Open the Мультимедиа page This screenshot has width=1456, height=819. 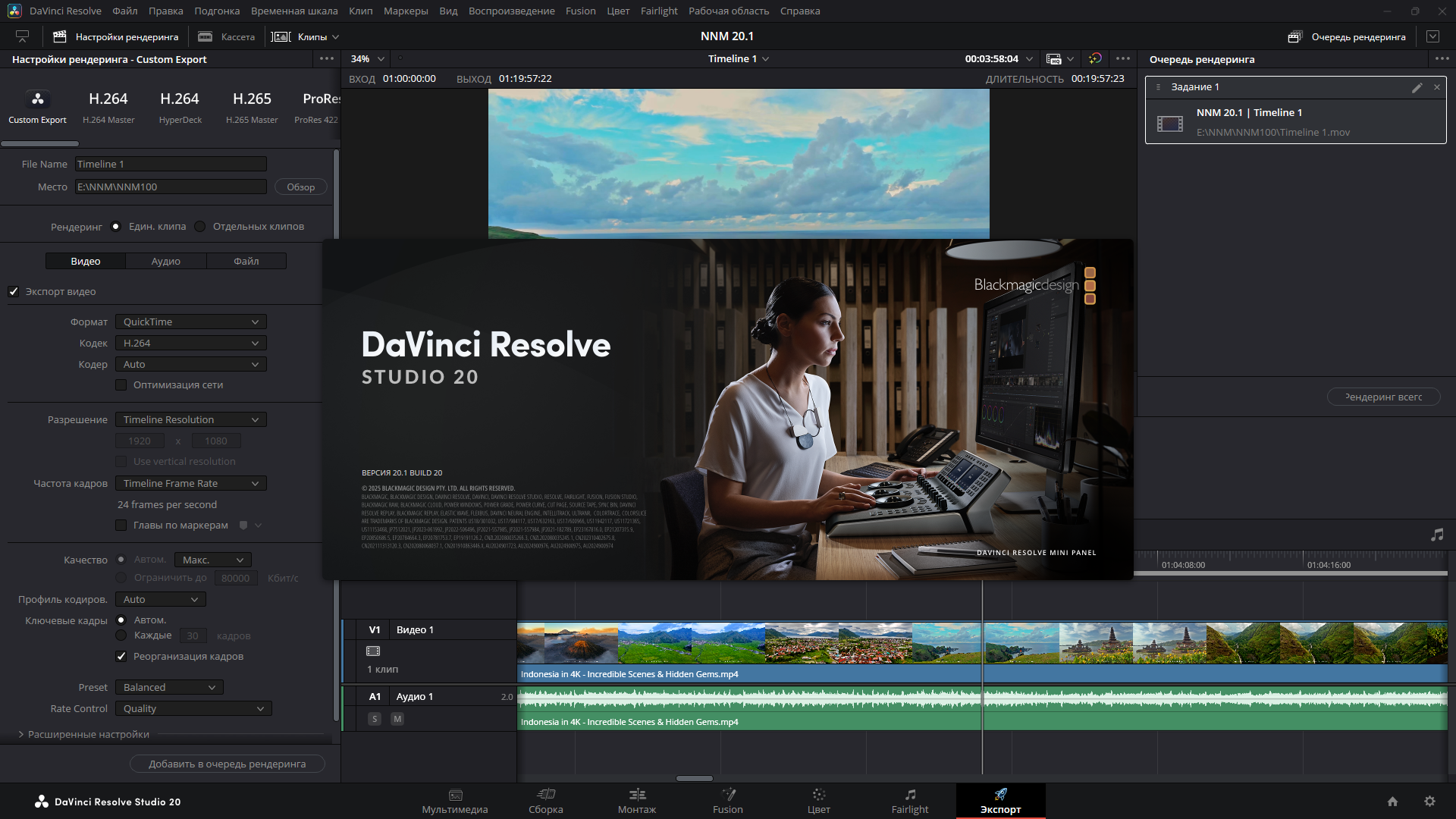pyautogui.click(x=455, y=801)
